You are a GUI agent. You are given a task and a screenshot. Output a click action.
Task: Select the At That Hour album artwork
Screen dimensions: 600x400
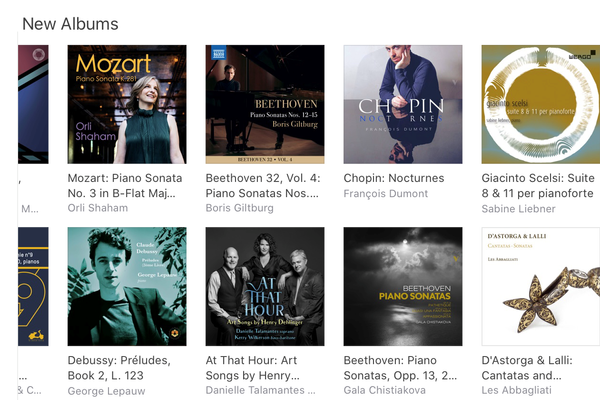(265, 286)
